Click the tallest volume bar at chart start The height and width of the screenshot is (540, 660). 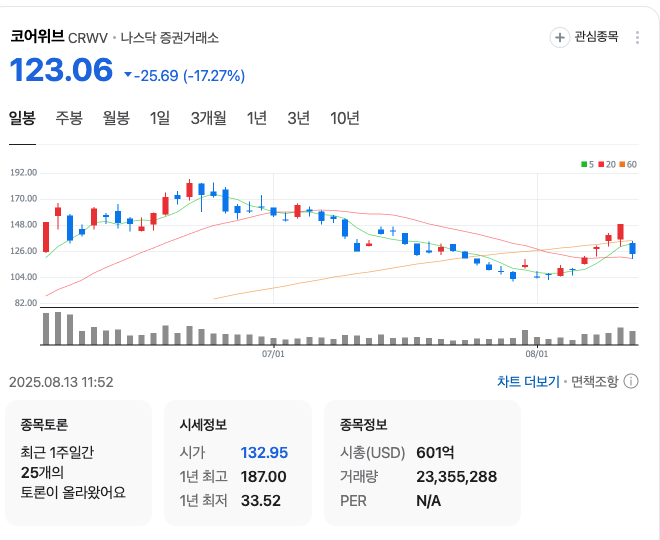pyautogui.click(x=58, y=328)
